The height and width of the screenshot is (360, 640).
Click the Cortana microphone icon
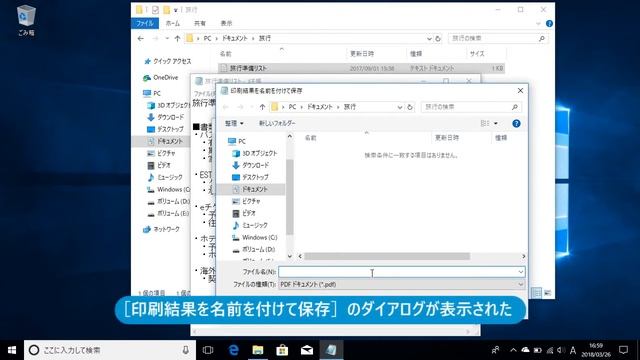185,350
